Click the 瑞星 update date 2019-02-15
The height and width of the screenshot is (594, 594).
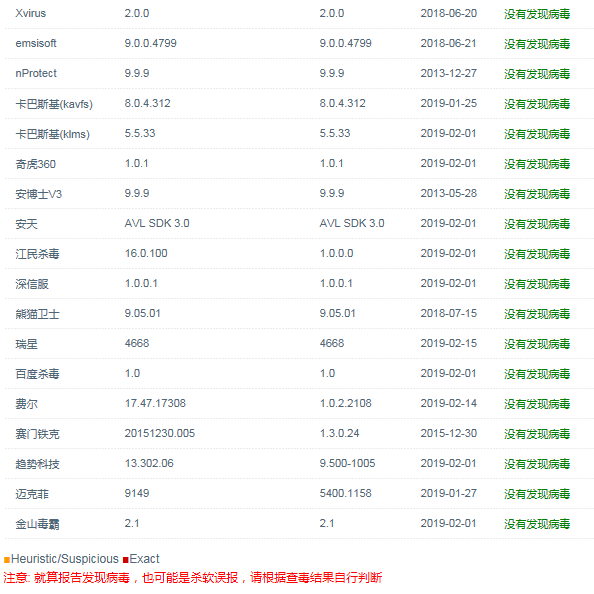click(449, 343)
